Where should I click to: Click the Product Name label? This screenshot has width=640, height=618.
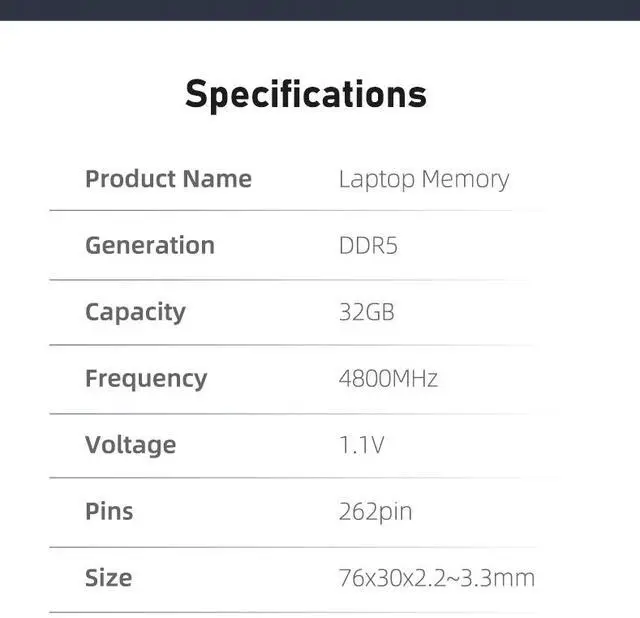(168, 179)
